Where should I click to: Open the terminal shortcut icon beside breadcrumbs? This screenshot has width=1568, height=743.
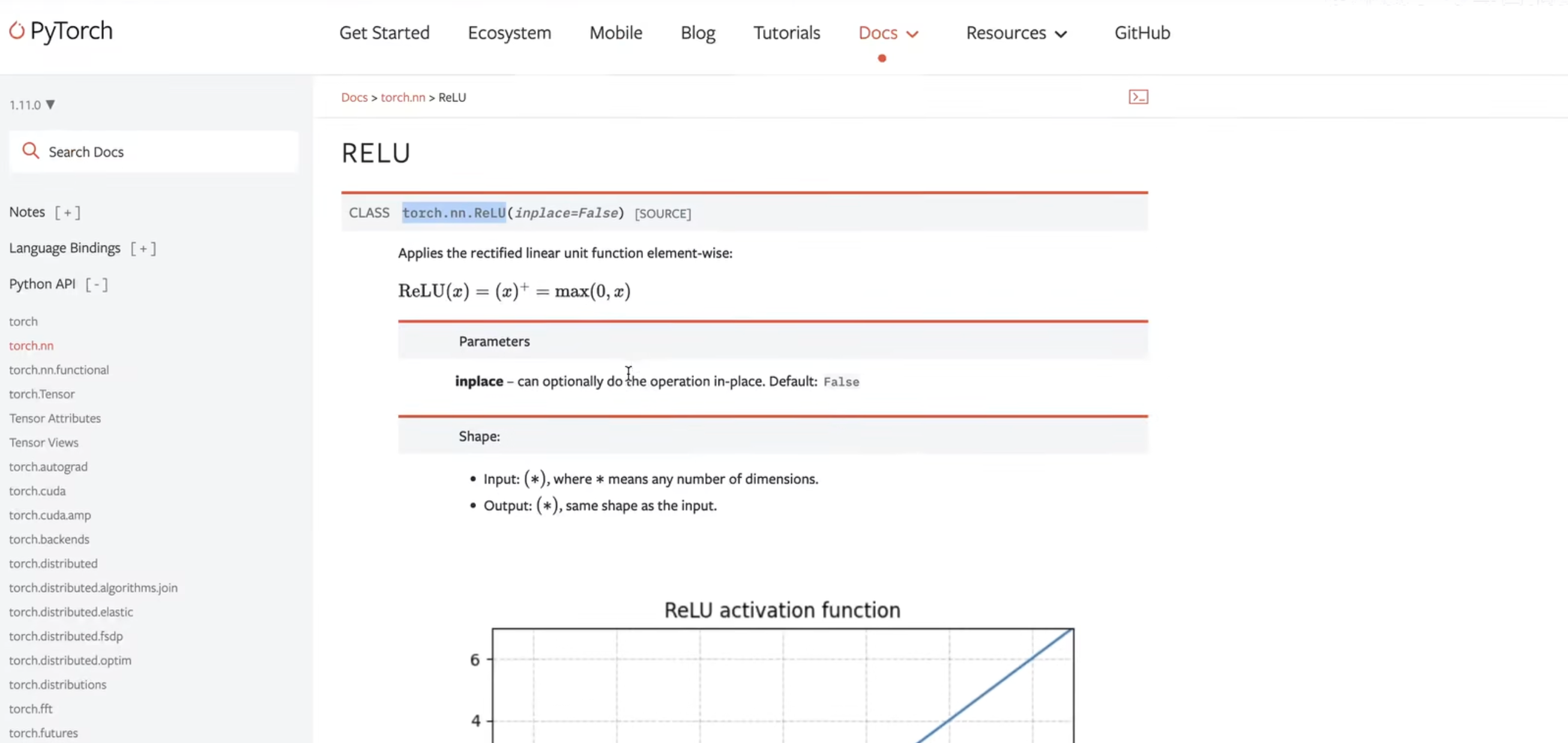click(1138, 97)
